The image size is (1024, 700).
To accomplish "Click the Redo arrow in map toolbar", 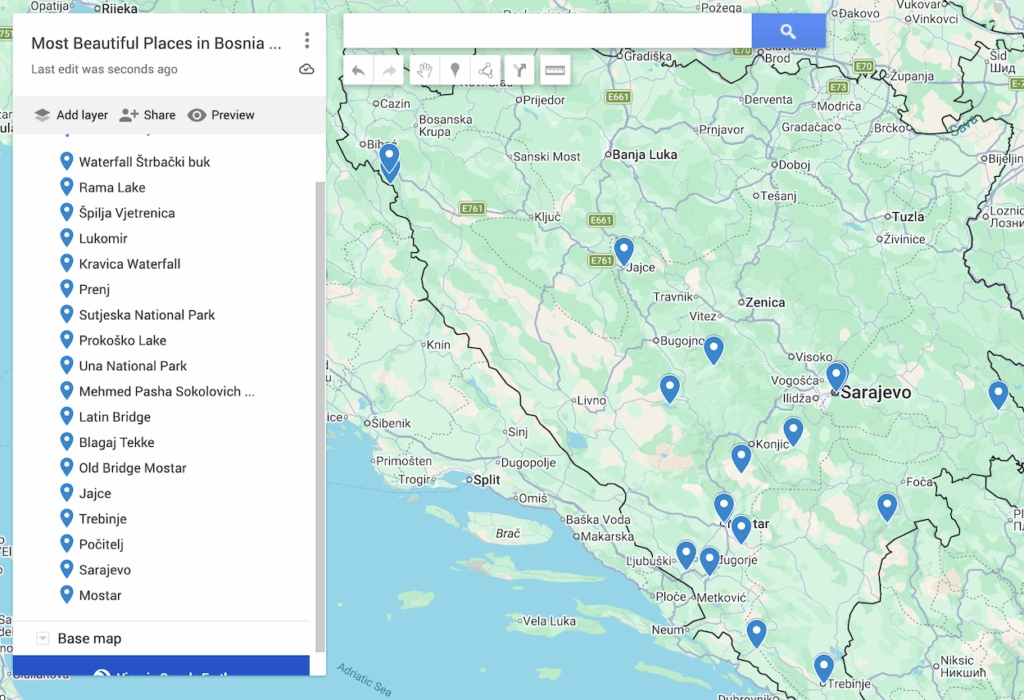I will [x=389, y=71].
